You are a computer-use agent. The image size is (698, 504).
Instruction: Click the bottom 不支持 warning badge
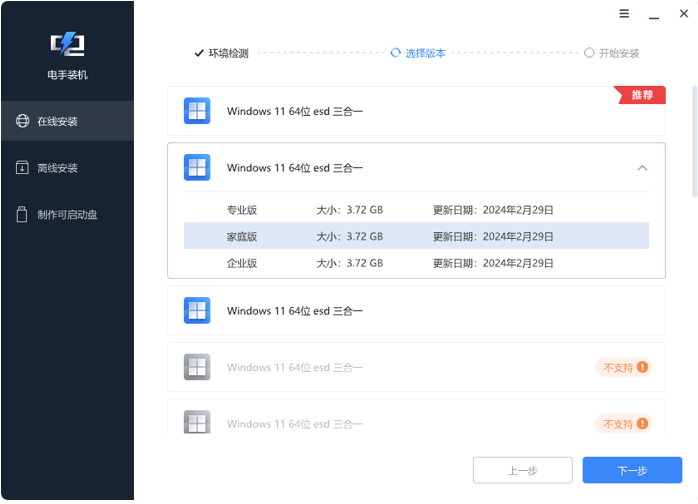coord(624,423)
